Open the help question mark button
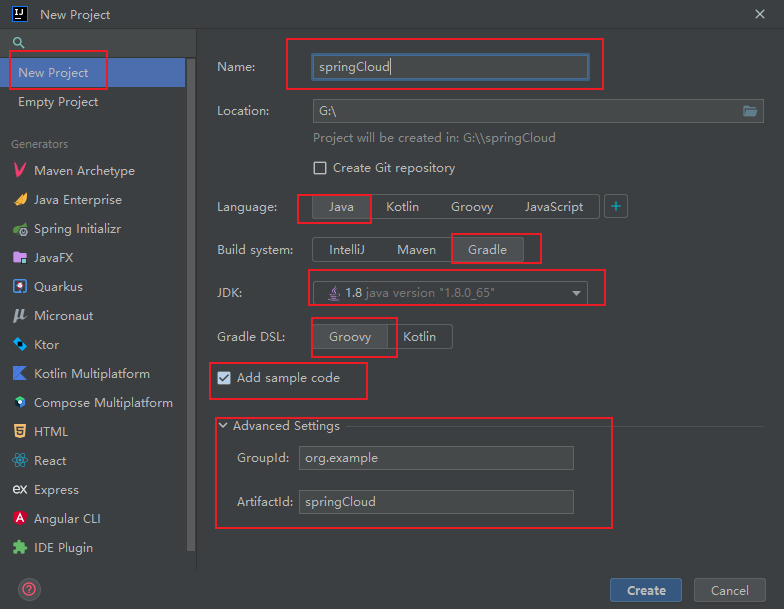The width and height of the screenshot is (784, 609). (x=30, y=589)
